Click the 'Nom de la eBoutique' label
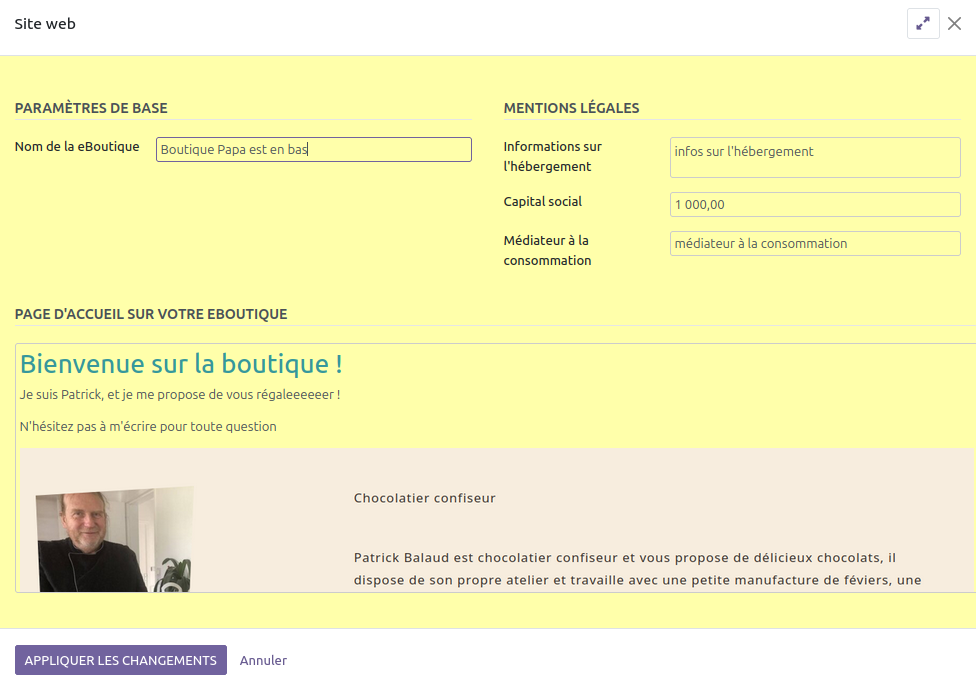 (77, 147)
